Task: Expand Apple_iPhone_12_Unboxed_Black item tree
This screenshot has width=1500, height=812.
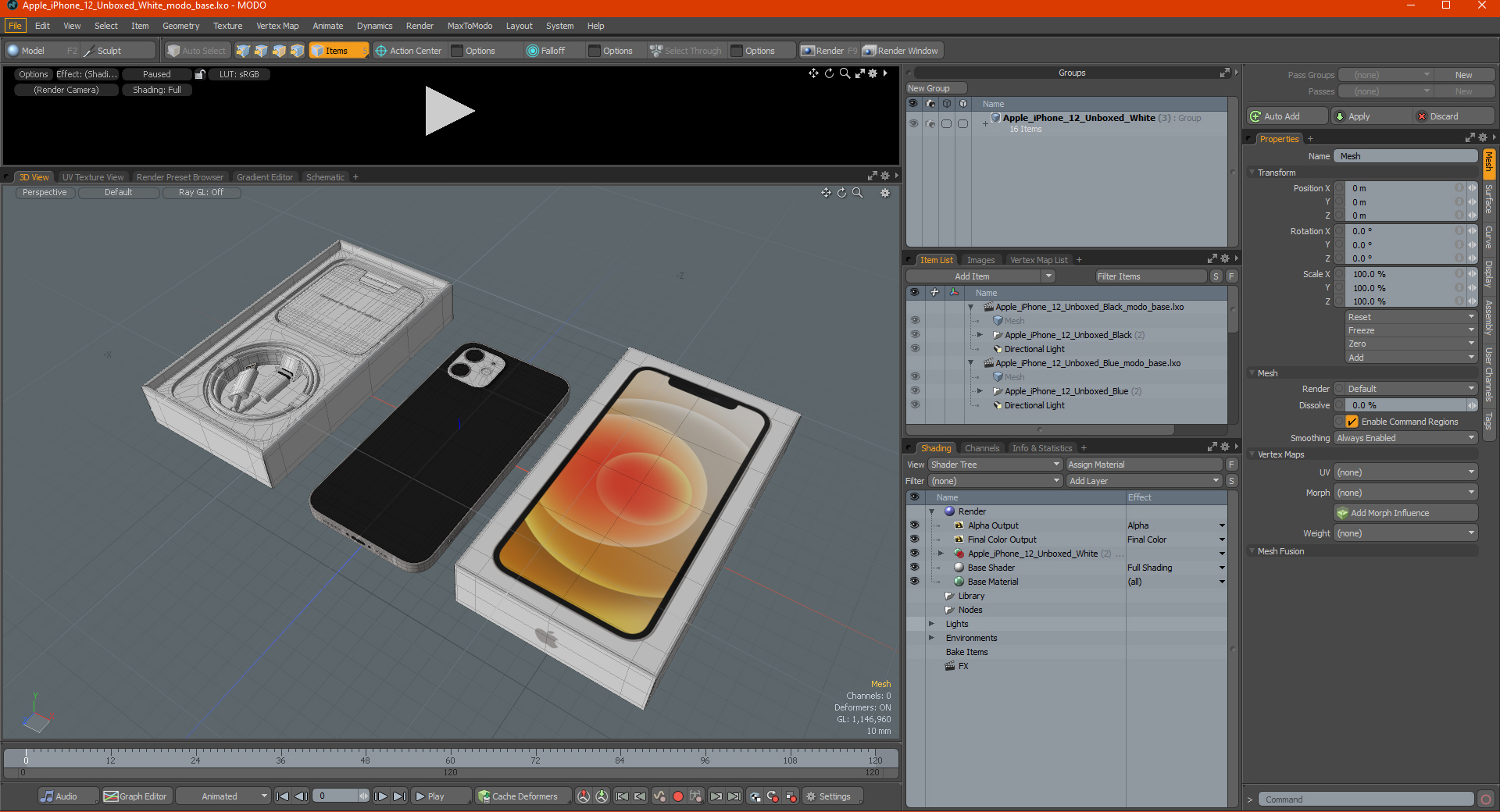Action: click(x=980, y=335)
